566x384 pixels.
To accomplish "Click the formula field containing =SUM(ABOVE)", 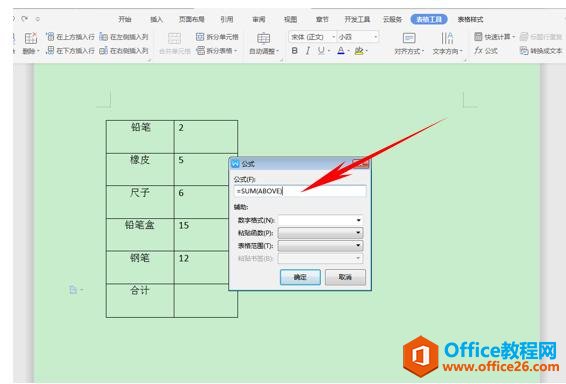I will pyautogui.click(x=300, y=191).
